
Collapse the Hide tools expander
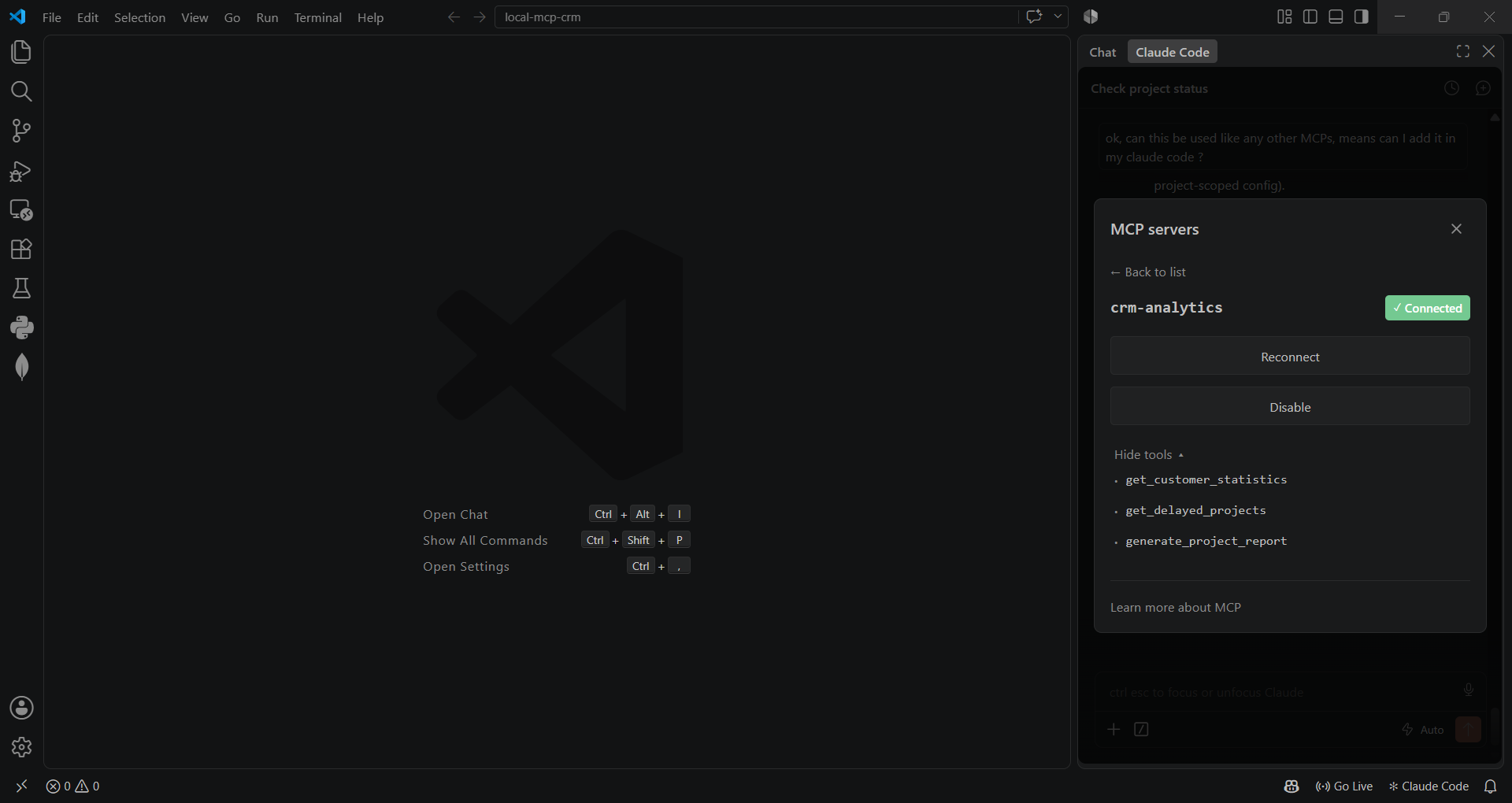[x=1149, y=454]
